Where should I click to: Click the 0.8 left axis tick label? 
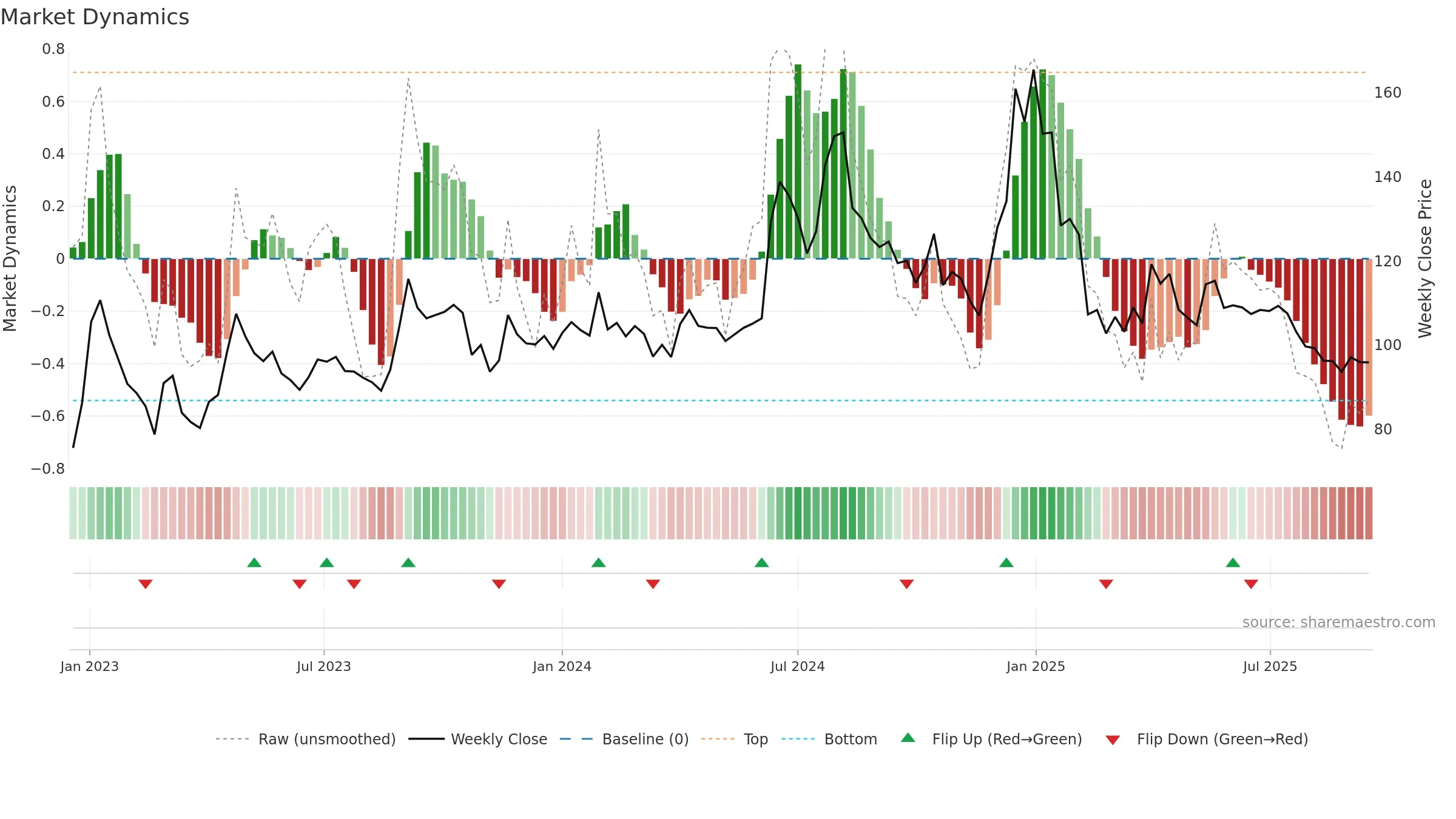tap(53, 49)
